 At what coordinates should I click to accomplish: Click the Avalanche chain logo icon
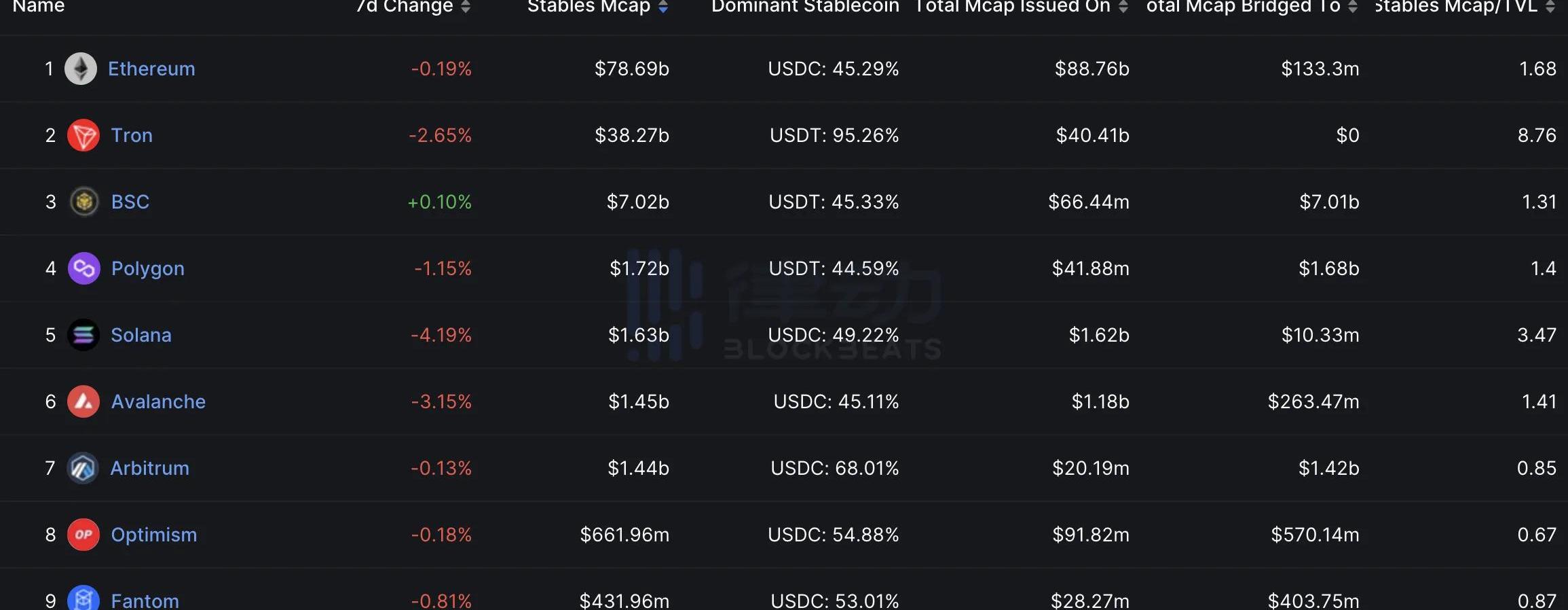click(83, 401)
